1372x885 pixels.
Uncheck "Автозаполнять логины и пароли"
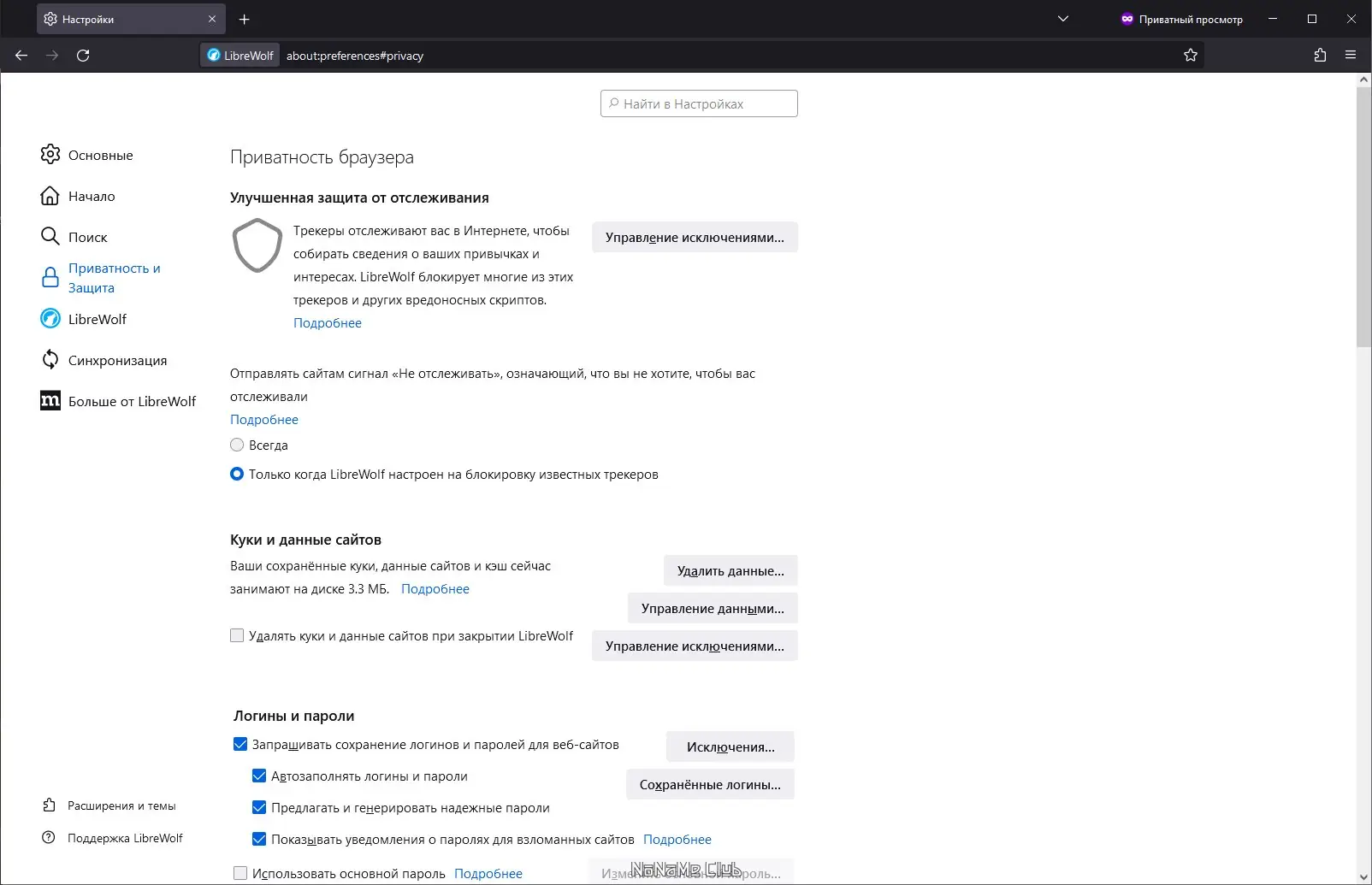(259, 776)
